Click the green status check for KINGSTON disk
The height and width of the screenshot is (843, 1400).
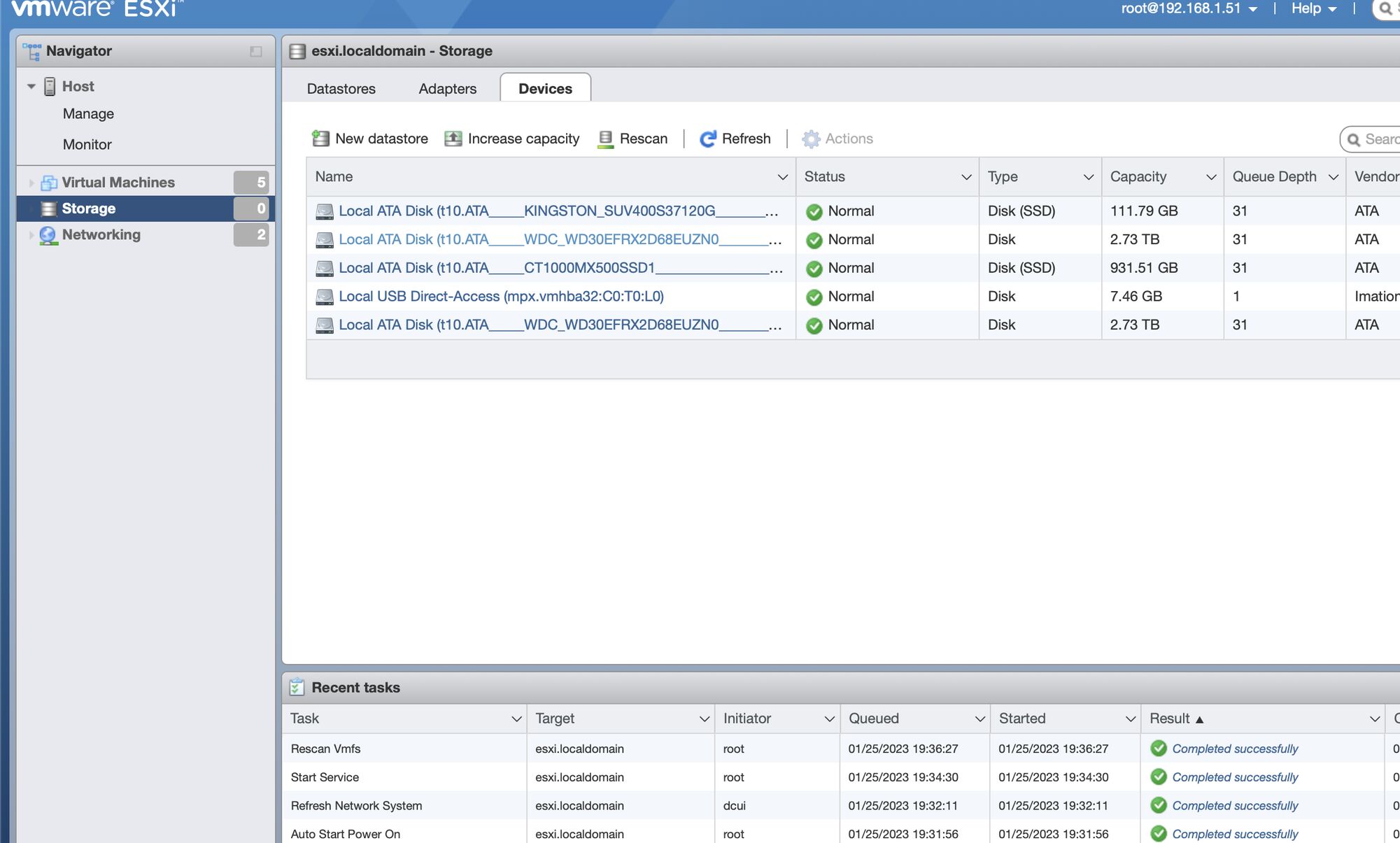[814, 211]
